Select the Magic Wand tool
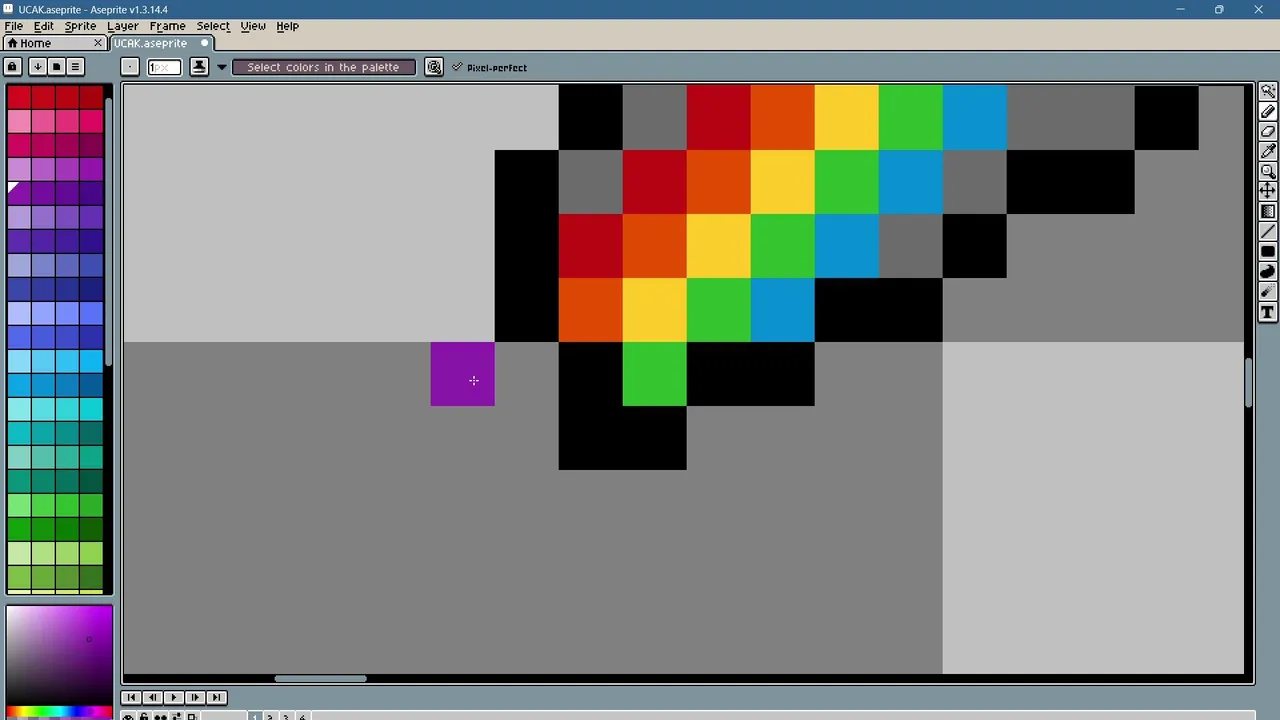 pos(1268,91)
